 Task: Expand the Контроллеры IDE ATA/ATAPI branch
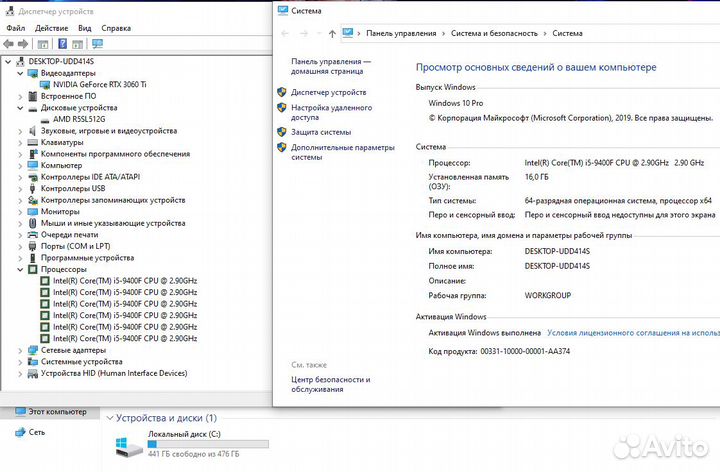coord(20,177)
